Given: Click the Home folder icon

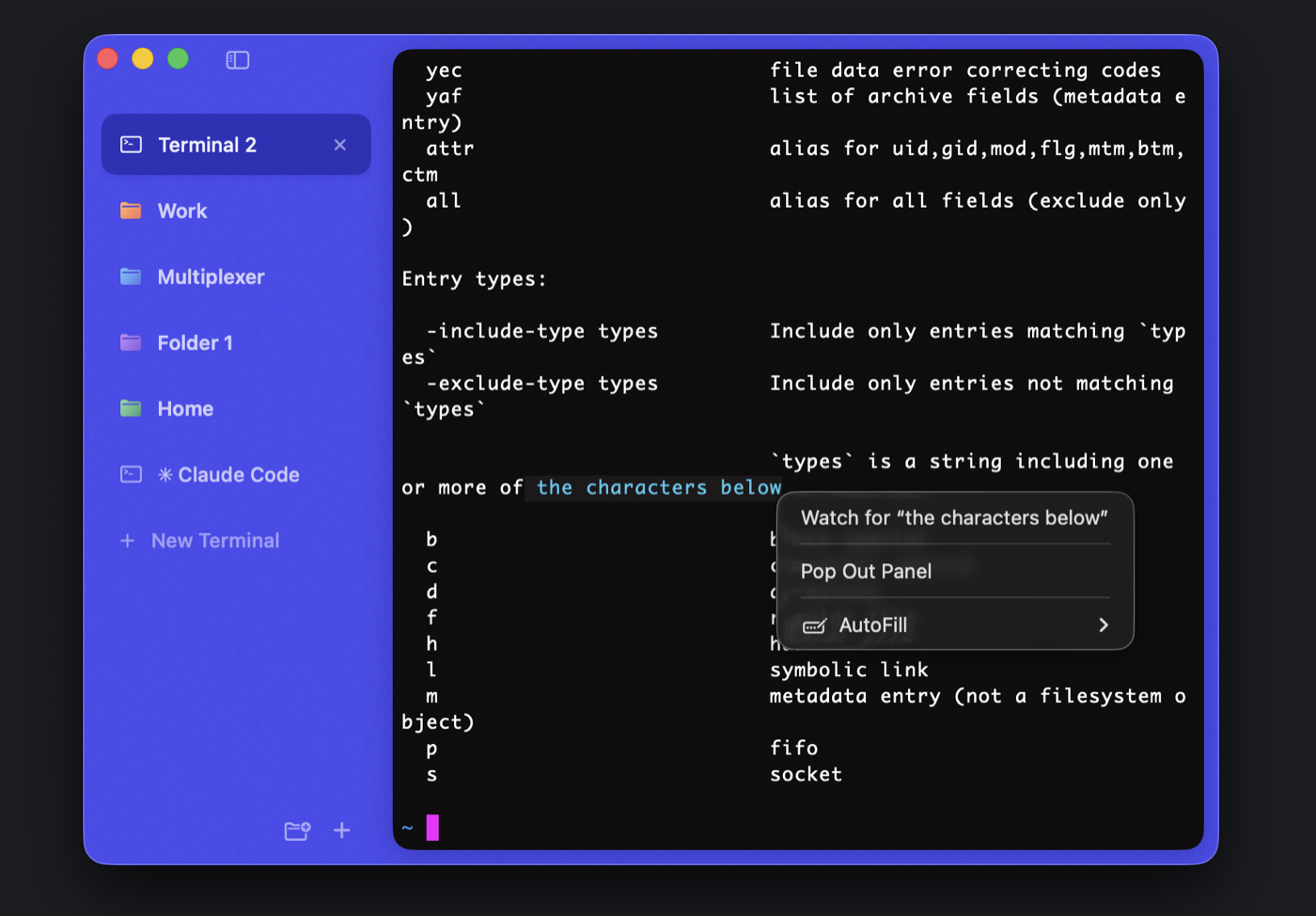Looking at the screenshot, I should (131, 408).
